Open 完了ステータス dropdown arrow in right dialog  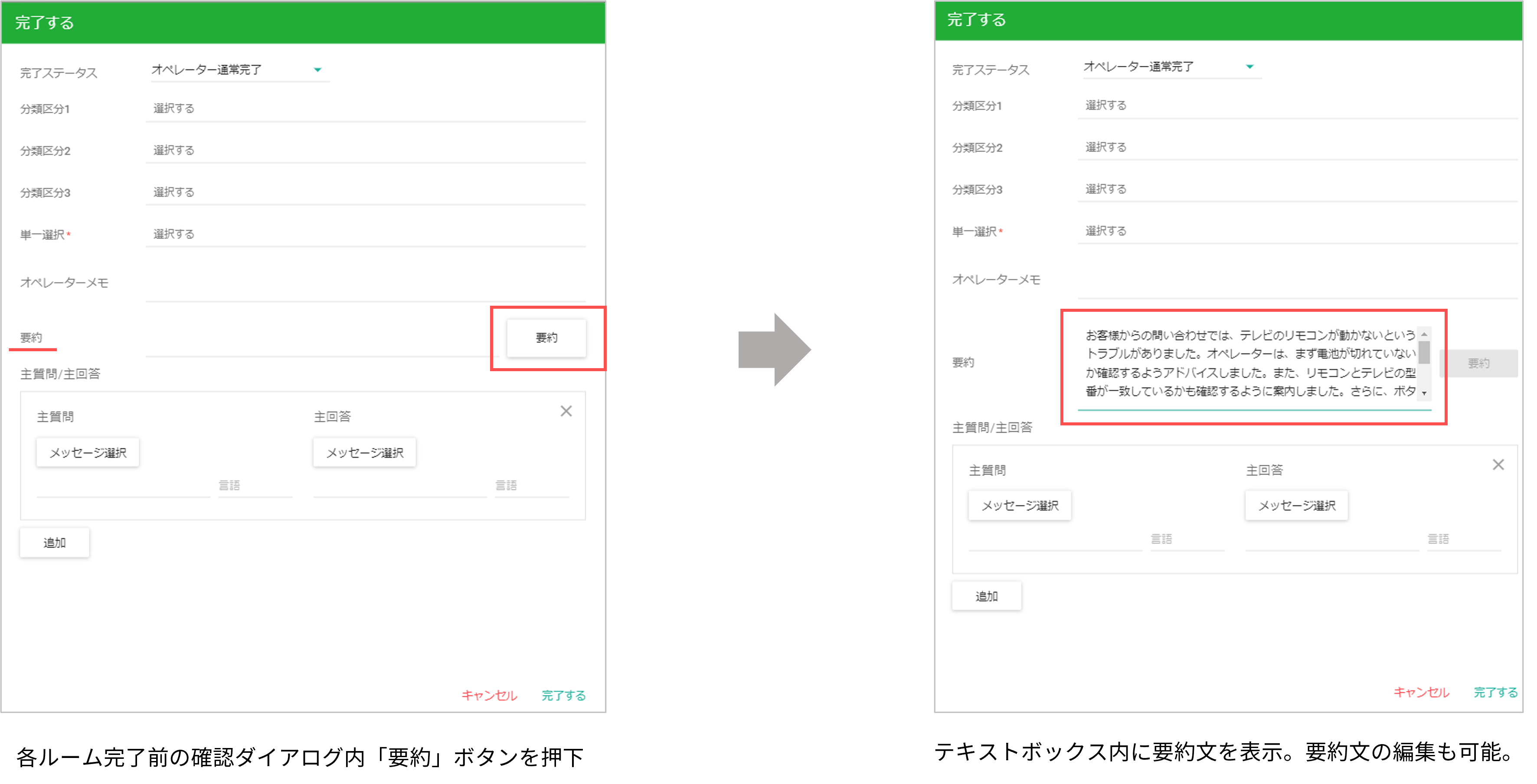[x=1249, y=67]
